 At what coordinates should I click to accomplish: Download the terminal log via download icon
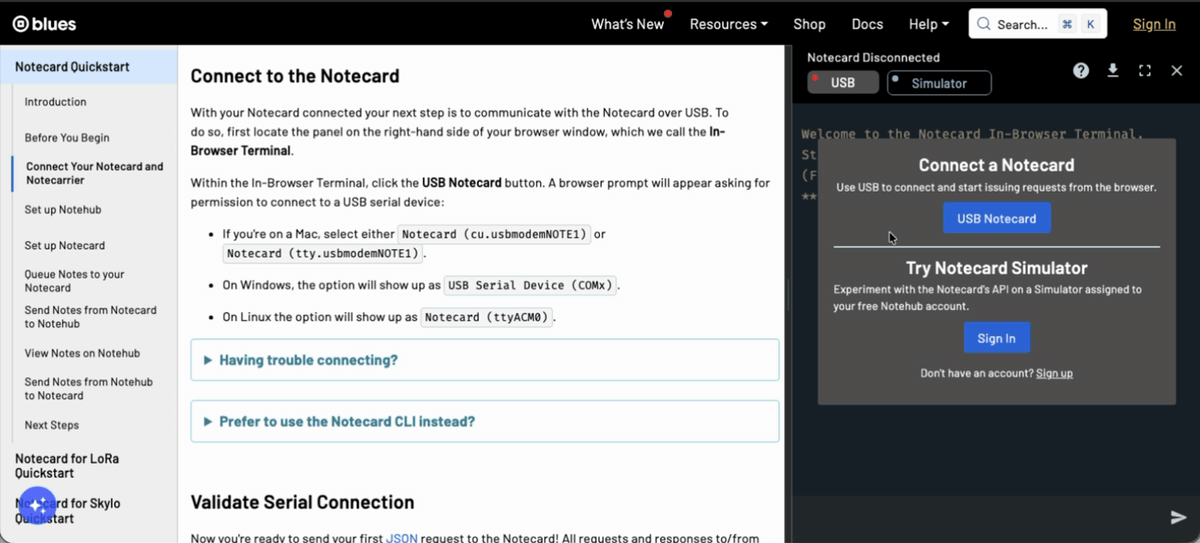click(x=1113, y=70)
